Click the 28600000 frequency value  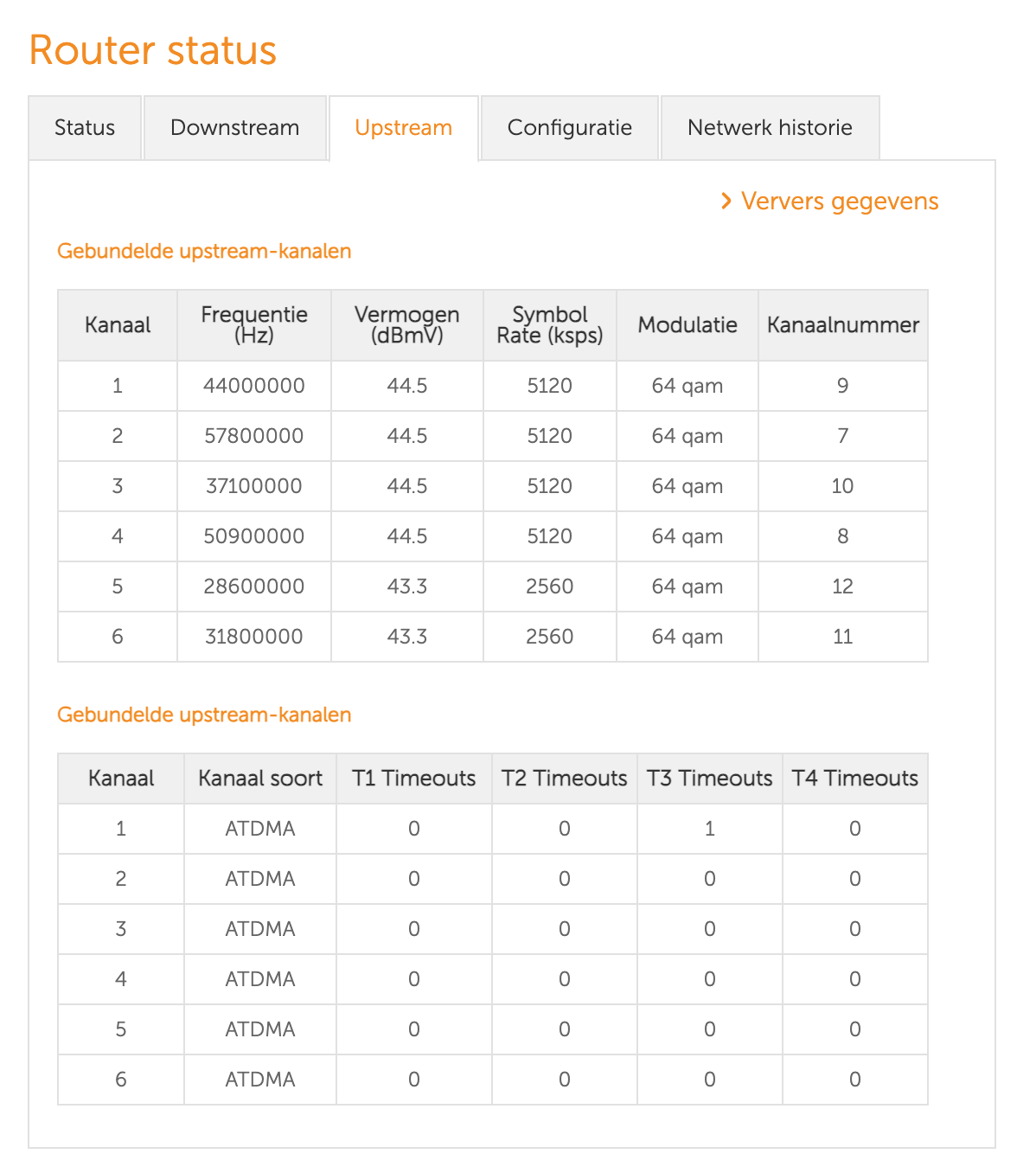[x=254, y=586]
